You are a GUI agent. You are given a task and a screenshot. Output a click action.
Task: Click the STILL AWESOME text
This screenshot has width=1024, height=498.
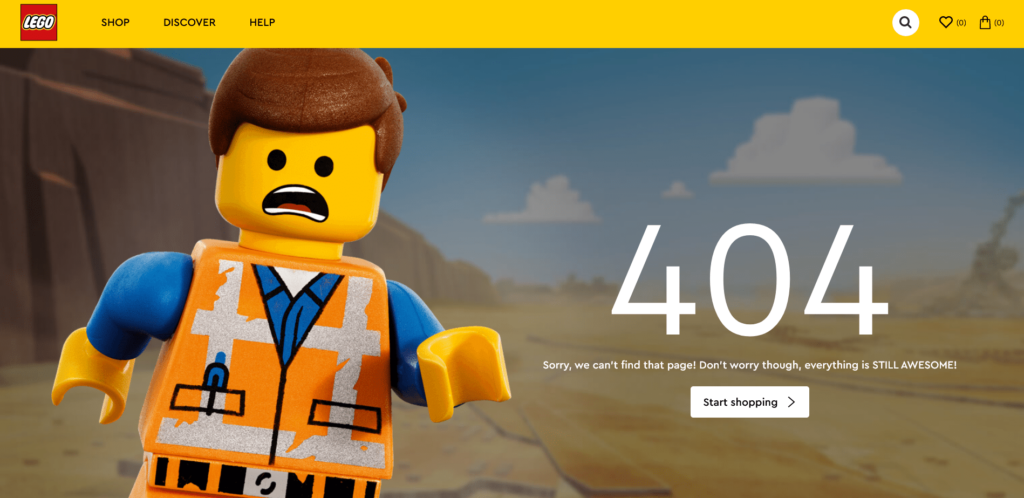914,365
